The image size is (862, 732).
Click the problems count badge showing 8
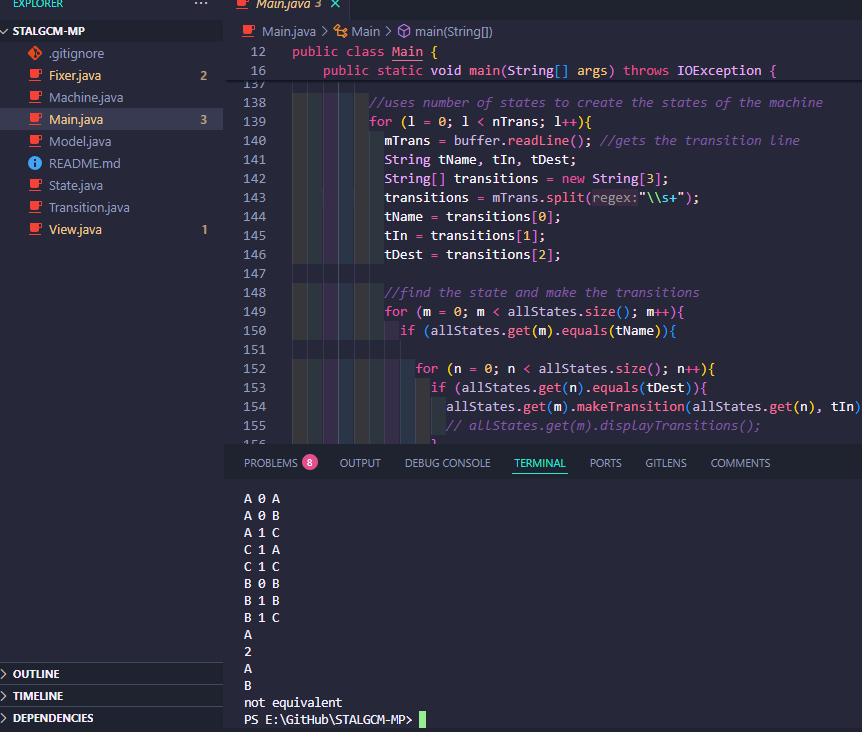310,463
